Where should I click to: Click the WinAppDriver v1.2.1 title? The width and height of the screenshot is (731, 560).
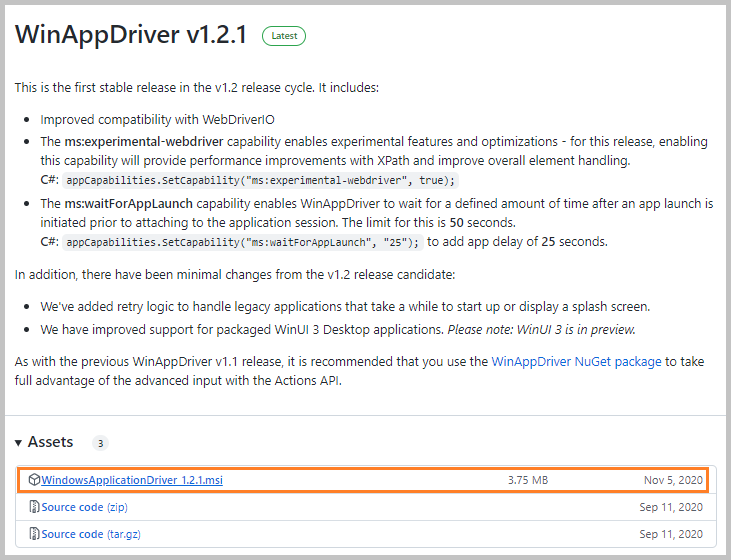tap(131, 35)
